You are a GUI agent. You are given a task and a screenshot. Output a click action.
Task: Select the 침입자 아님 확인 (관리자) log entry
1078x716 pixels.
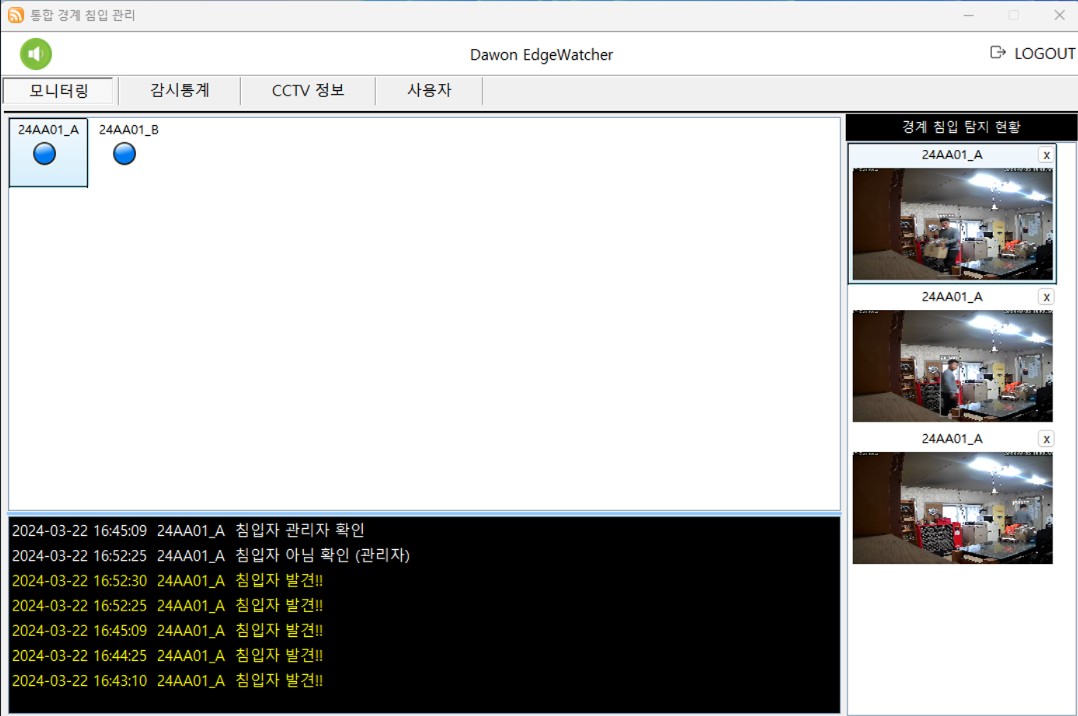(210, 555)
